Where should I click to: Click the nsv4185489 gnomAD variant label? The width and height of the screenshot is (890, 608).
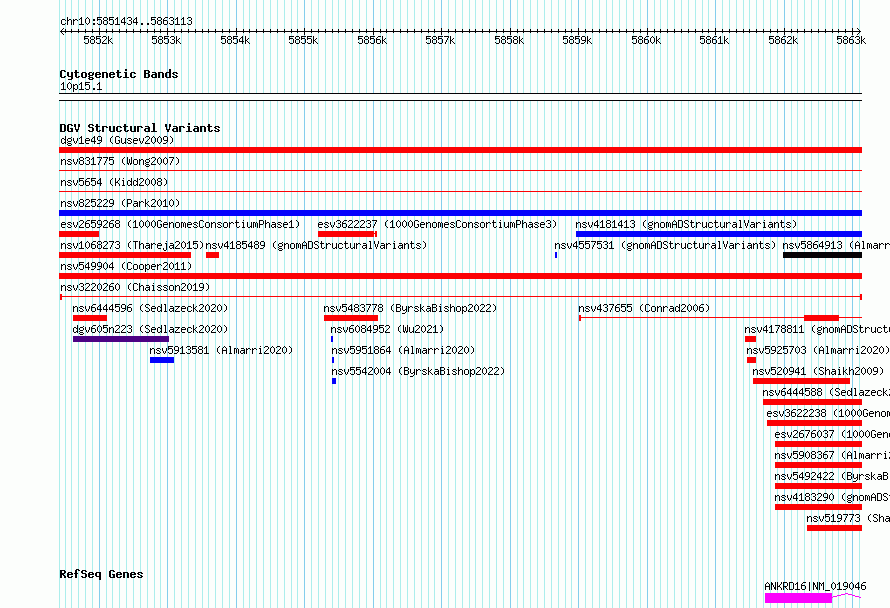tap(316, 245)
